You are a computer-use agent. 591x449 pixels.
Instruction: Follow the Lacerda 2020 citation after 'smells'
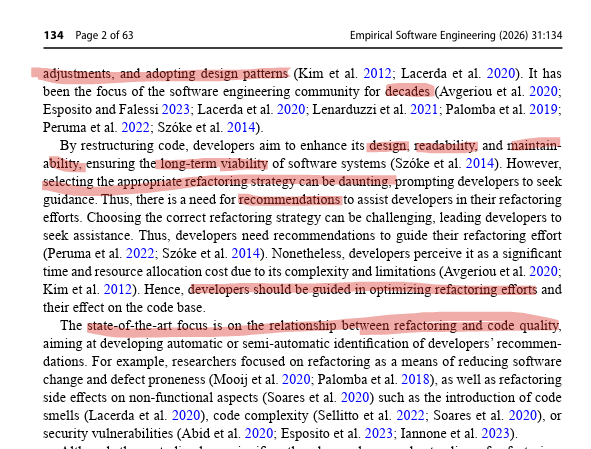186,415
